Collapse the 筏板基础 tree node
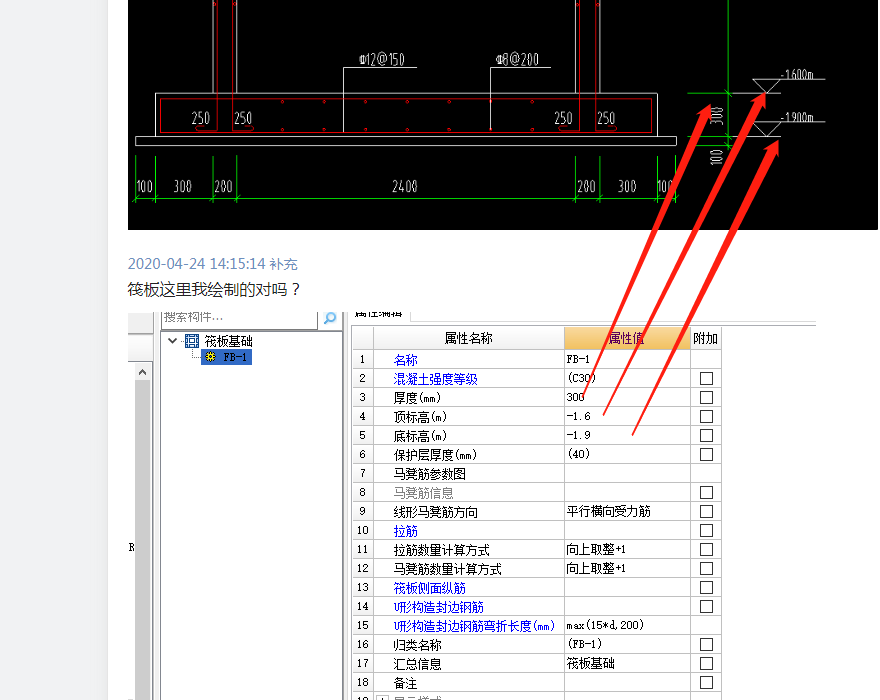 point(173,340)
